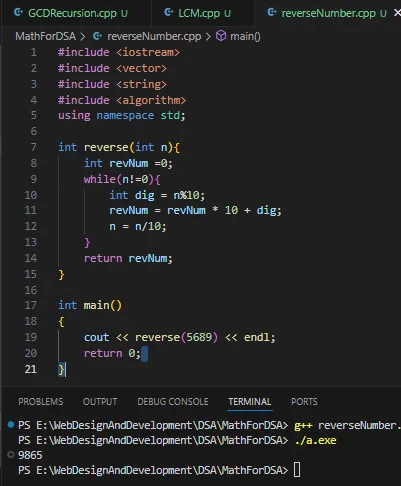Open the OUTPUT panel tab
401x486 pixels.
coord(100,401)
